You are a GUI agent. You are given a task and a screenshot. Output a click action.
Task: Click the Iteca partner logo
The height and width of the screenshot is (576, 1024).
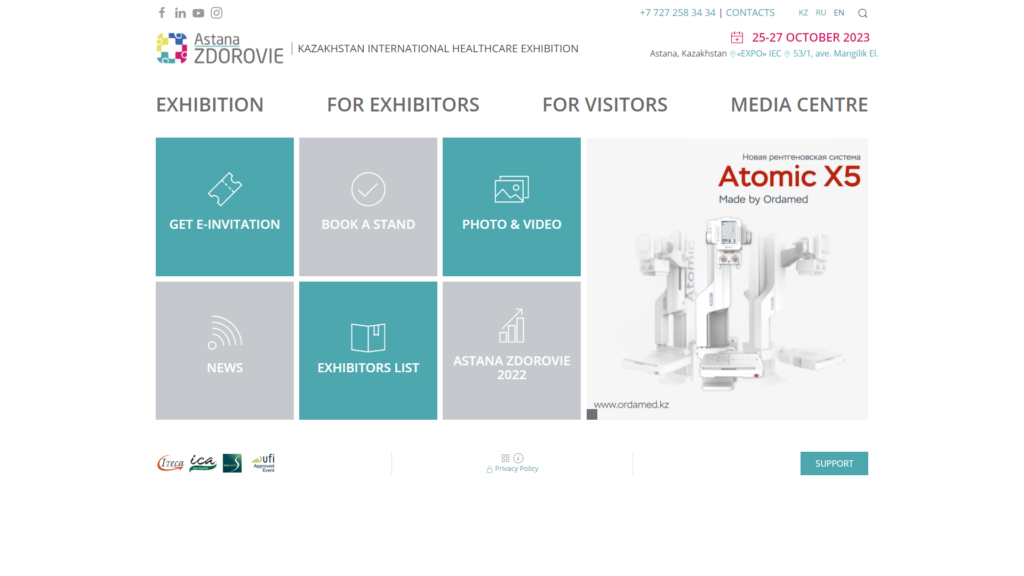click(170, 463)
